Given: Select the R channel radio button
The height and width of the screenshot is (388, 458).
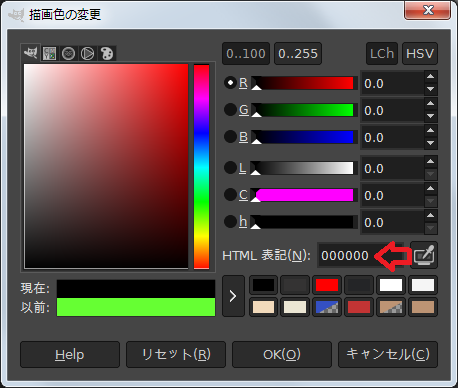Looking at the screenshot, I should 230,83.
